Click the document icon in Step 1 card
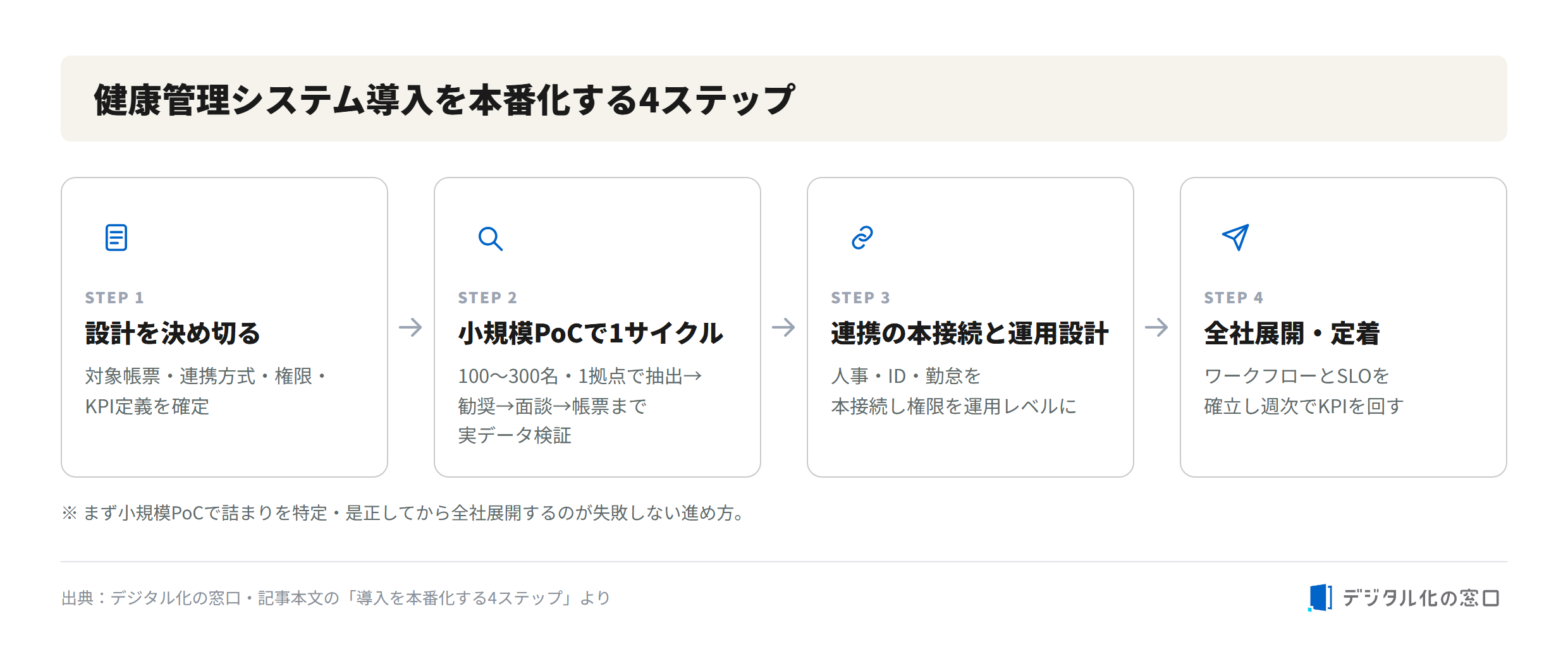Image resolution: width=1568 pixels, height=671 pixels. [116, 238]
